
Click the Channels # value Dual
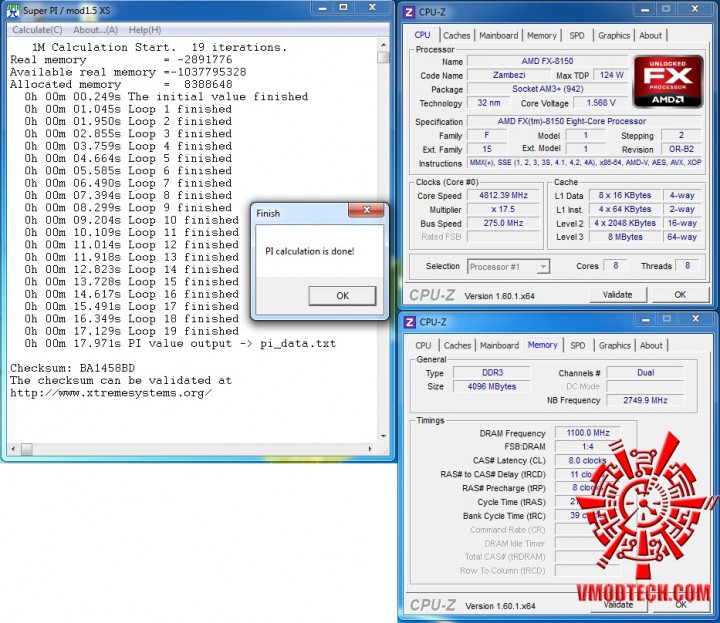(645, 372)
